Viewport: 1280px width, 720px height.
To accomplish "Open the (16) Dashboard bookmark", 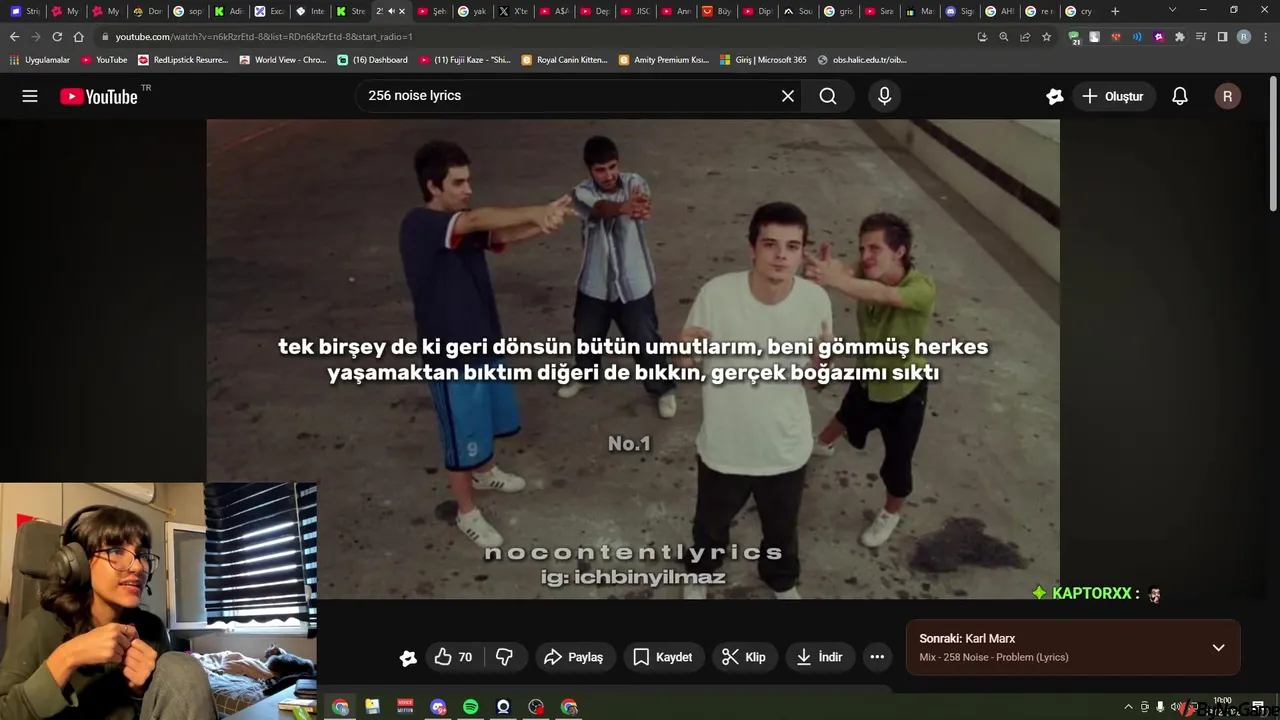I will 372,60.
